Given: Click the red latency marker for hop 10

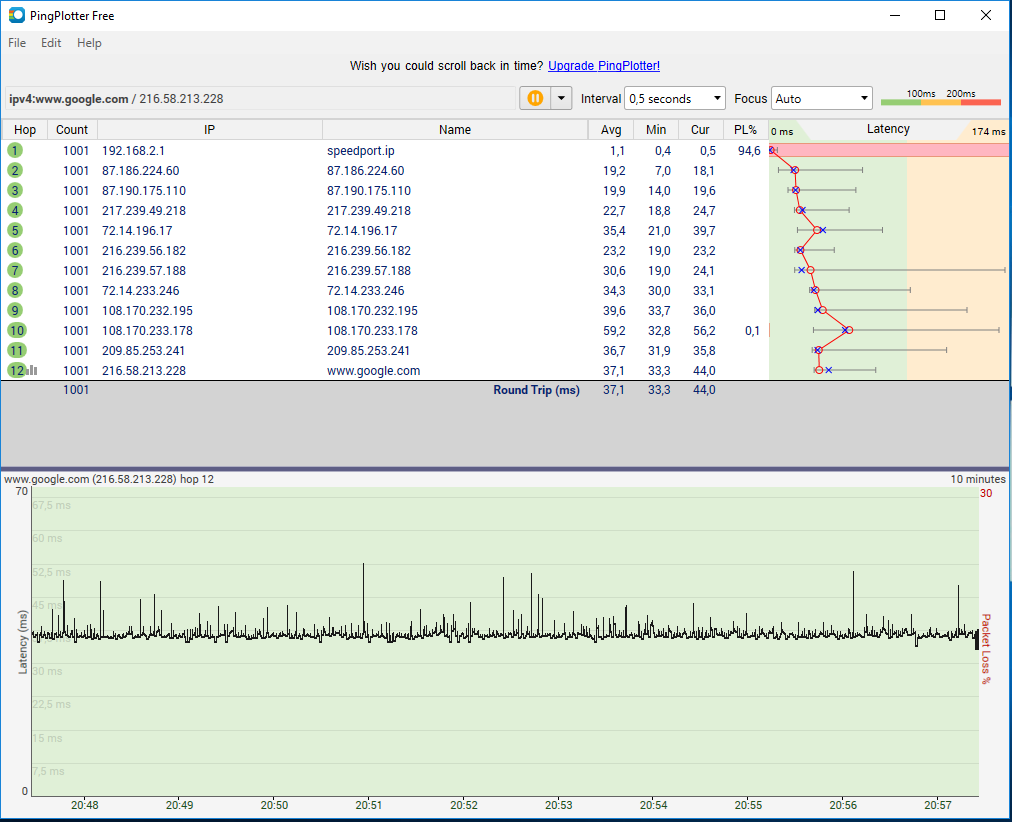Looking at the screenshot, I should (849, 330).
